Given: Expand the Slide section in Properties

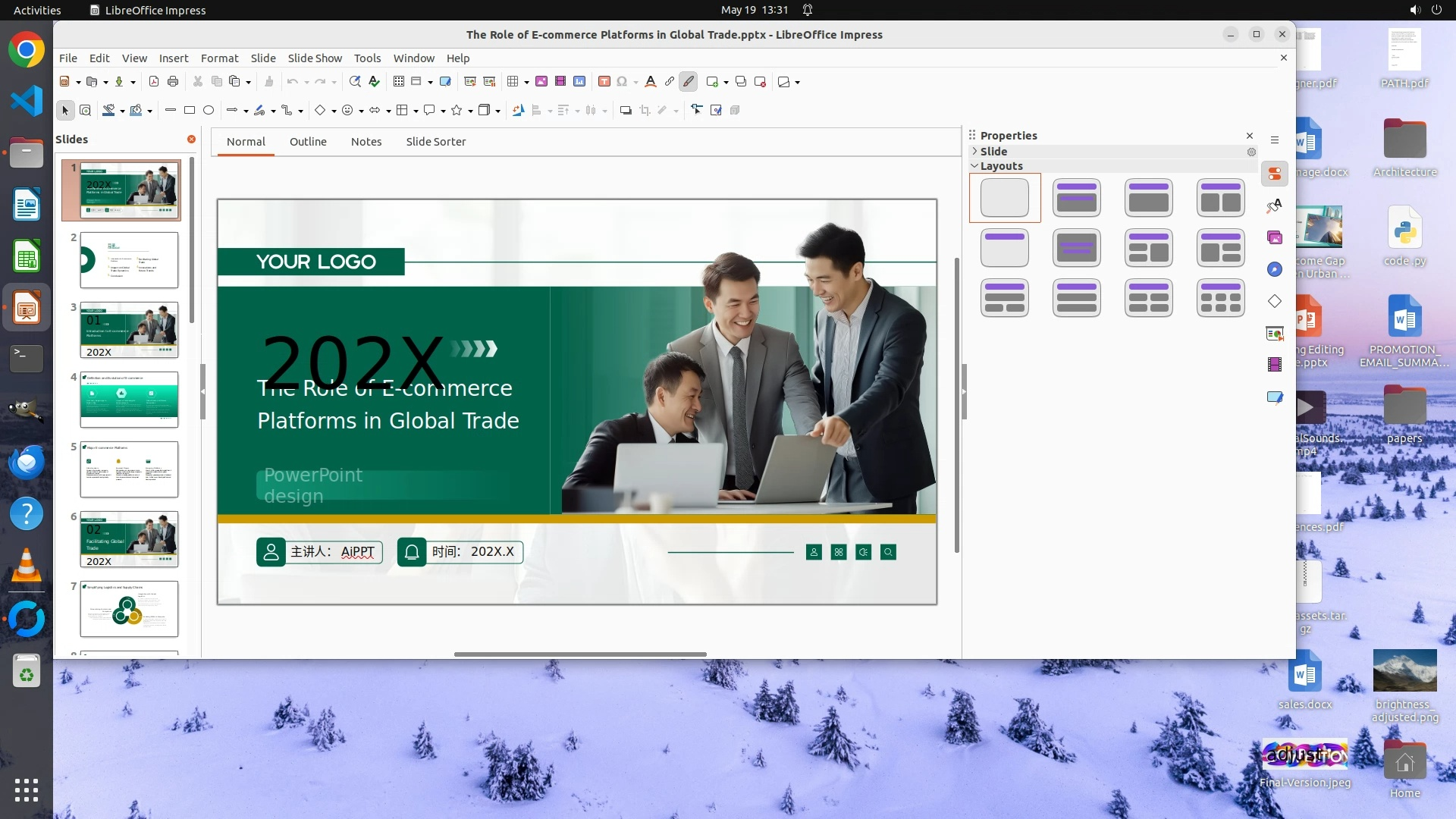Looking at the screenshot, I should 975,152.
